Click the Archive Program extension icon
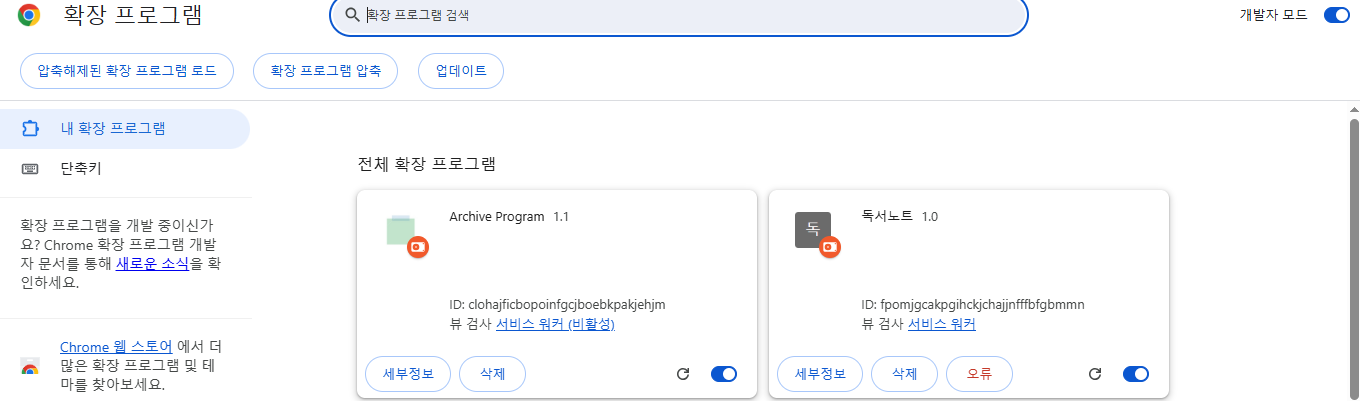This screenshot has width=1360, height=401. pyautogui.click(x=400, y=230)
